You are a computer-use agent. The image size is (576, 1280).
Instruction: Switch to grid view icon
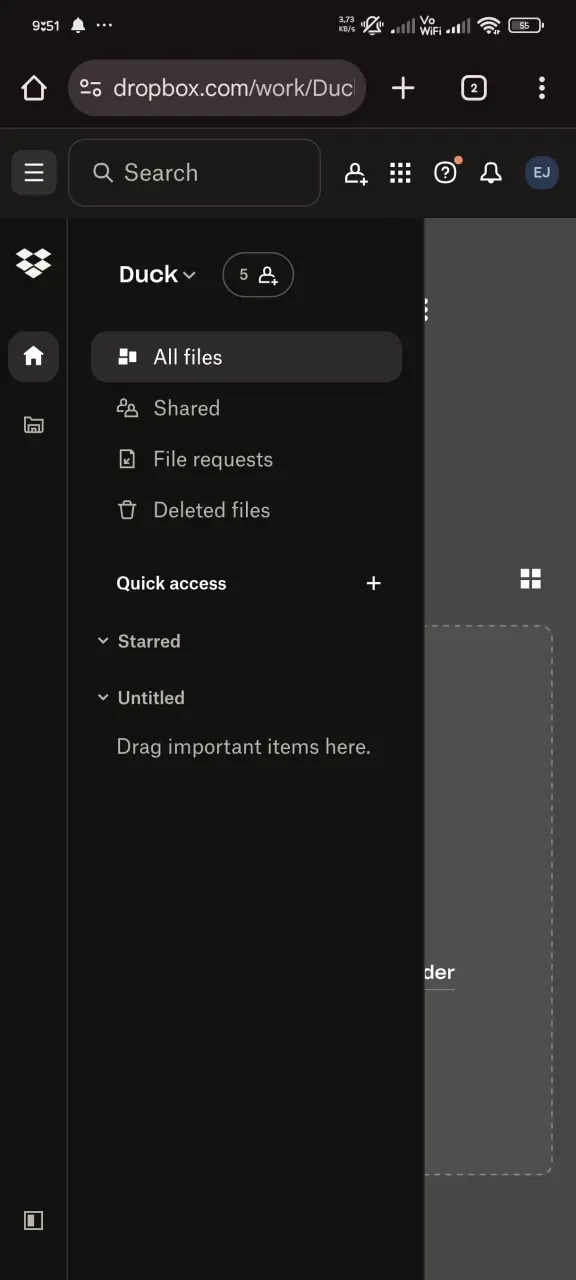tap(531, 579)
